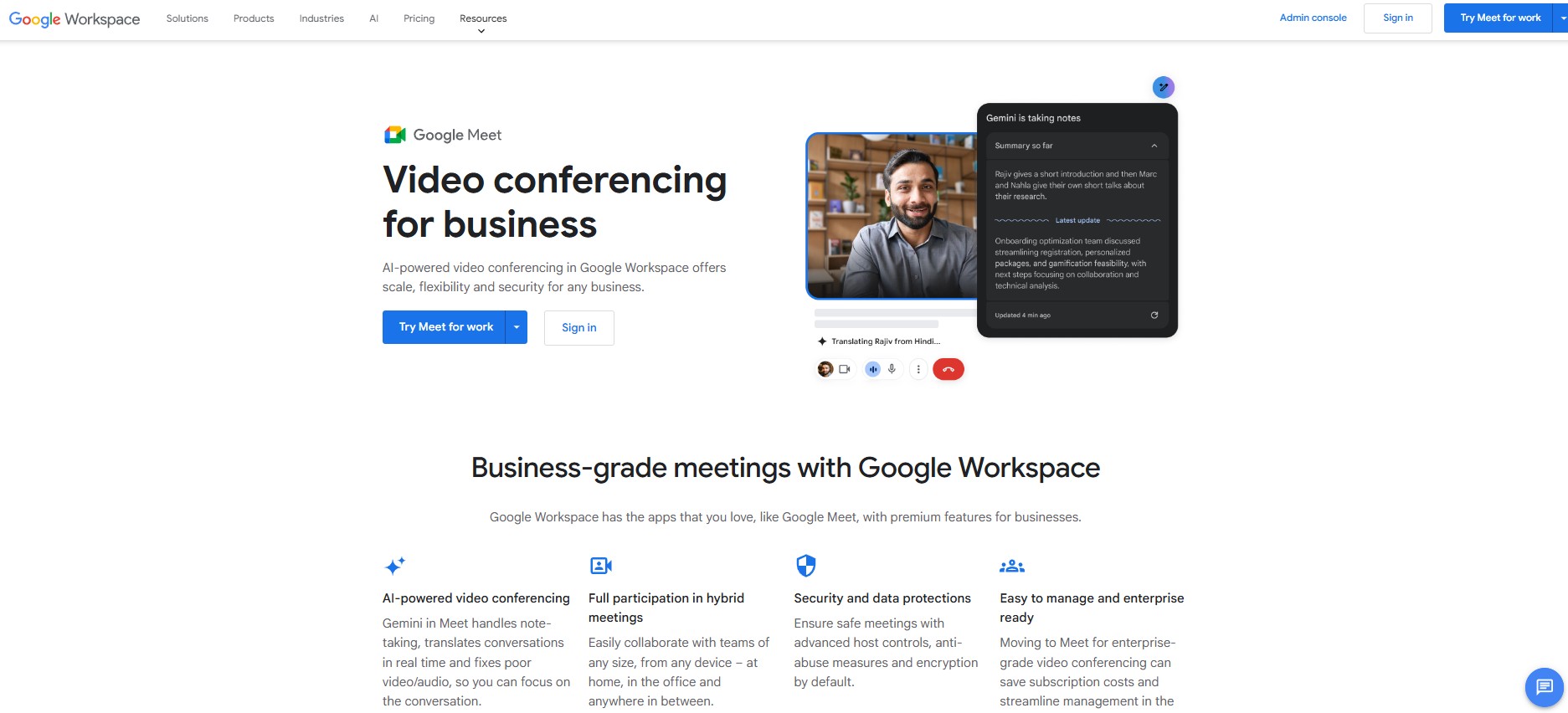1568x713 pixels.
Task: Click Easy to manage and enterprise ready heading
Action: tap(1092, 608)
